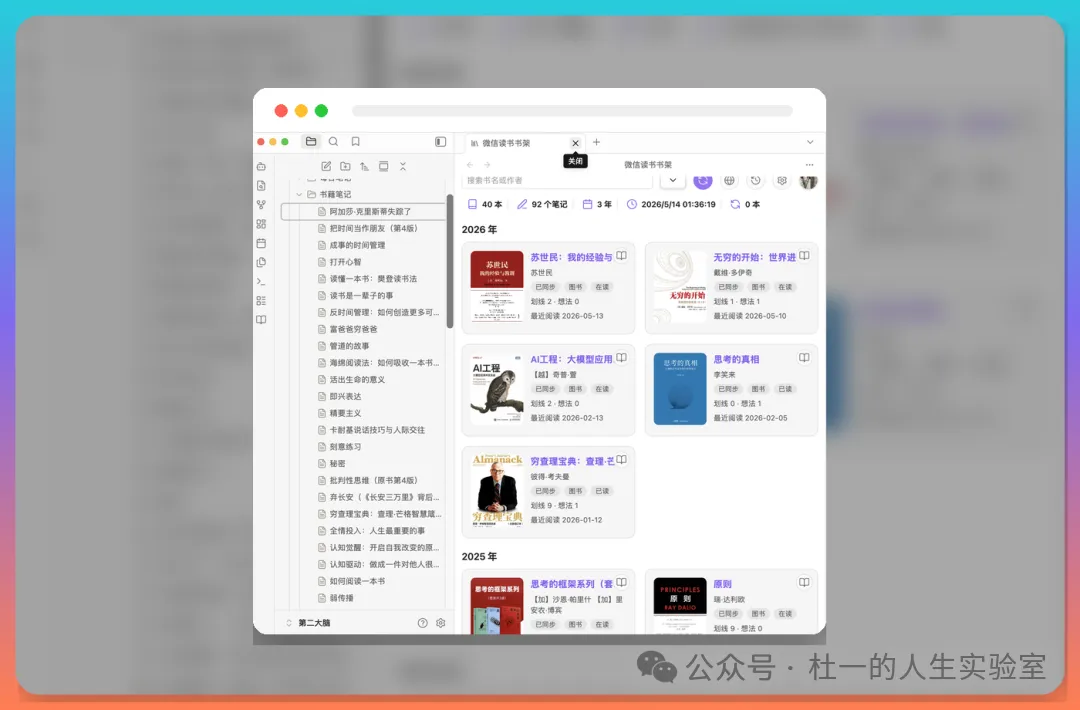Open the terminal command ribbon icon
The height and width of the screenshot is (710, 1080).
click(x=261, y=281)
